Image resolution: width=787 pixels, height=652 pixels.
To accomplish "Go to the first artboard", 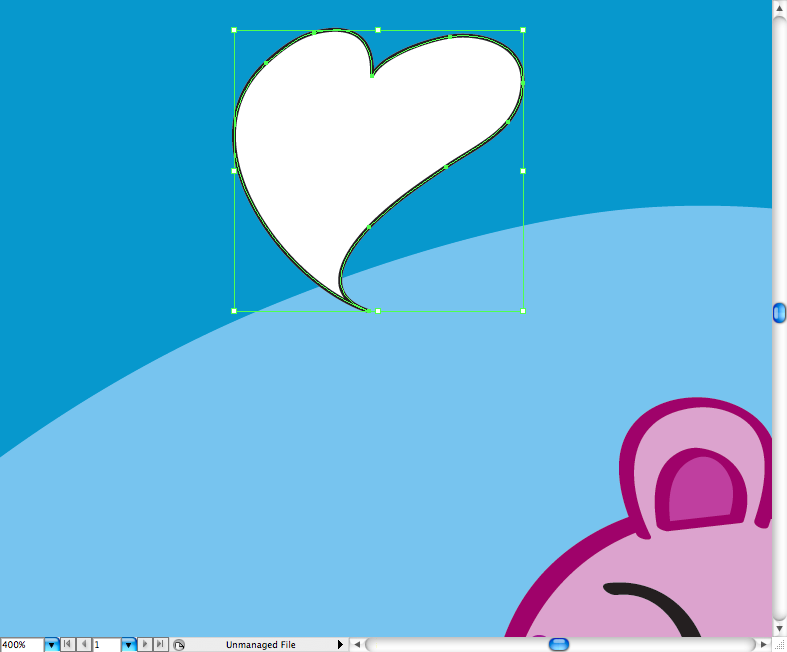I will [67, 645].
